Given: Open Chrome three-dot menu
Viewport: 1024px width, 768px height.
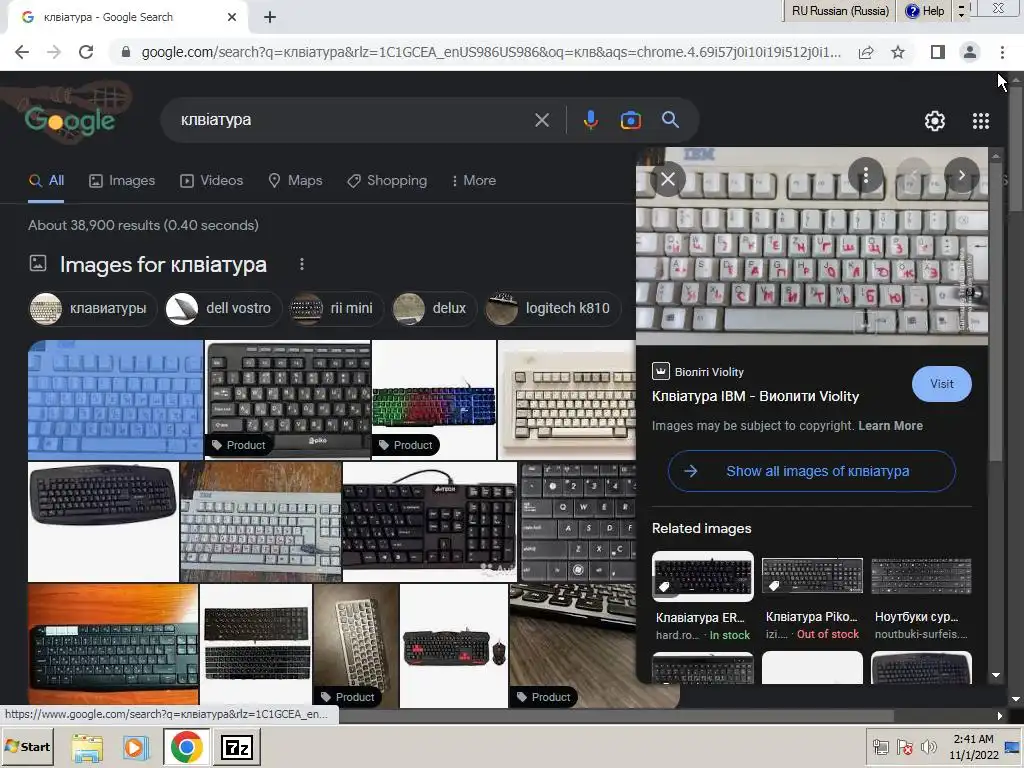Looking at the screenshot, I should click(1002, 52).
